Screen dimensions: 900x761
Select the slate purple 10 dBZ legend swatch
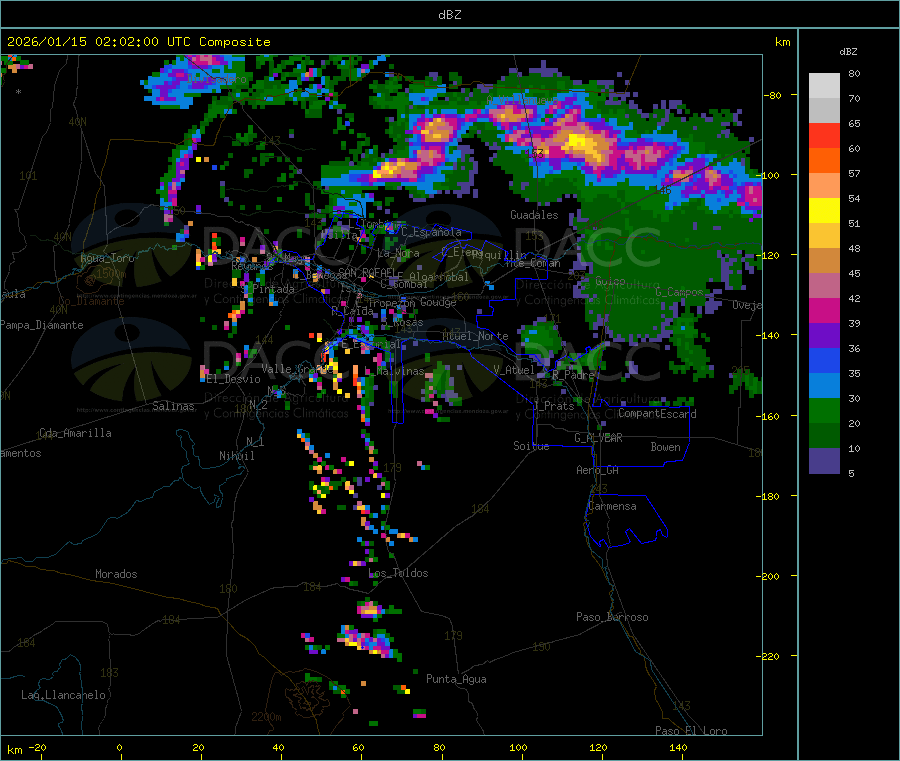(x=824, y=460)
